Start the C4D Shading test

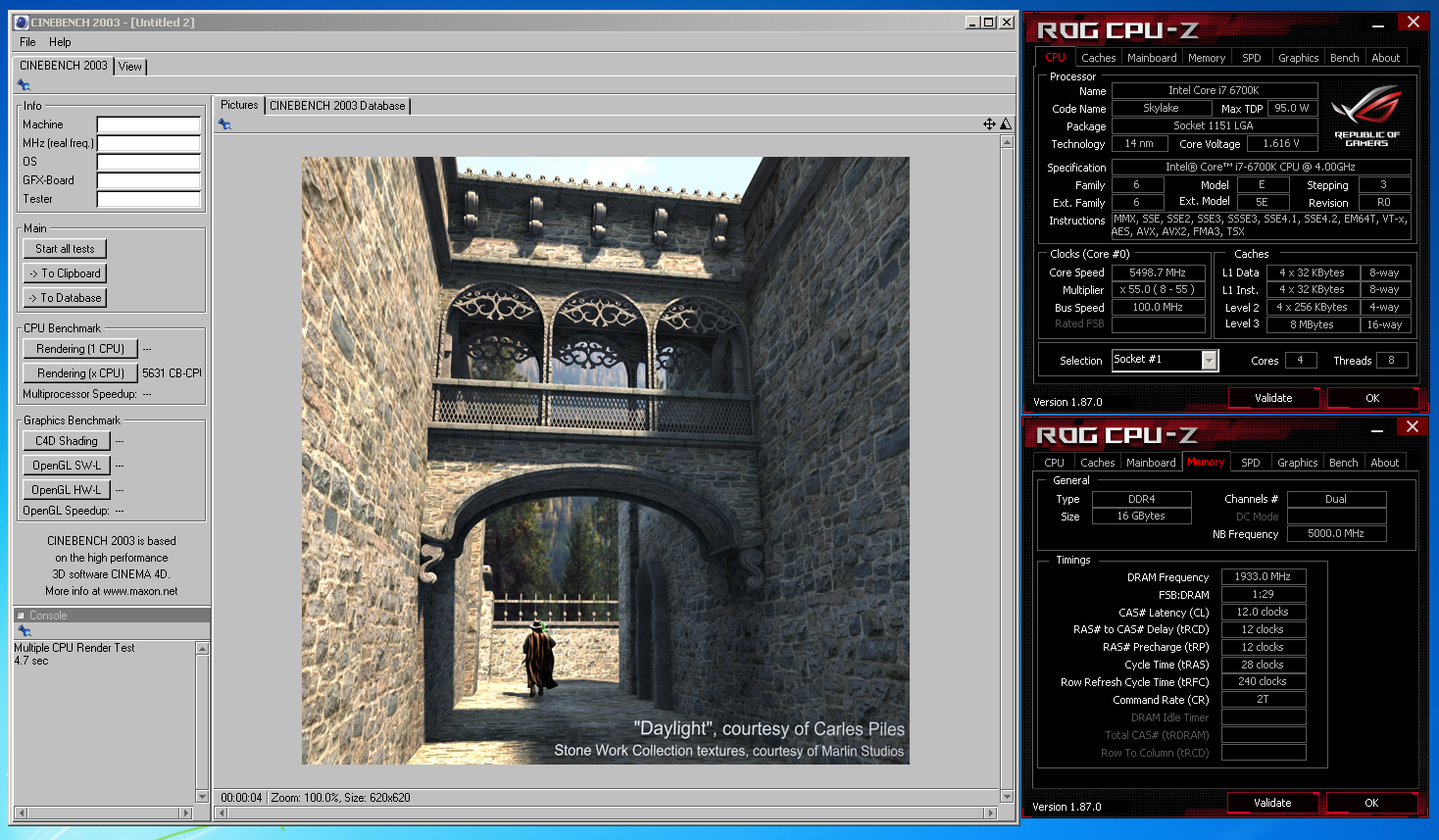(66, 441)
